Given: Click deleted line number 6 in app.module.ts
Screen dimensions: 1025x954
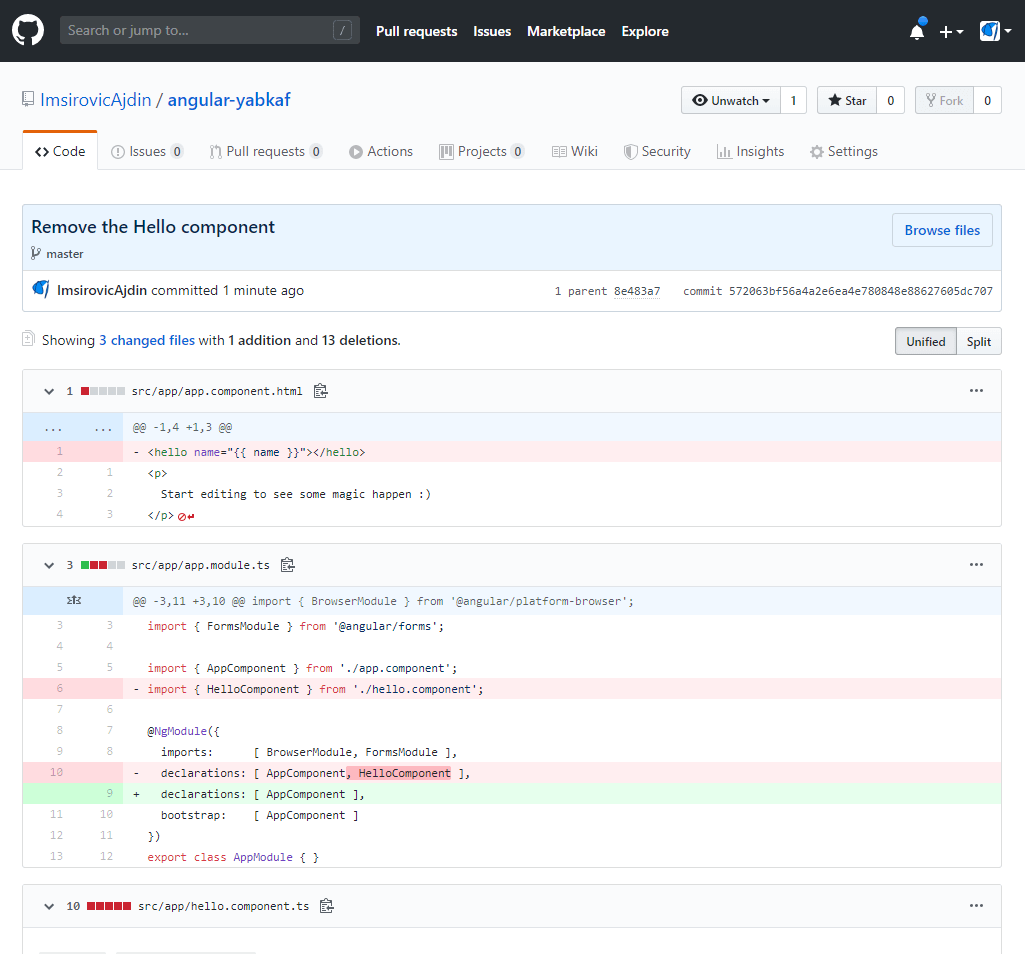Looking at the screenshot, I should pyautogui.click(x=48, y=688).
